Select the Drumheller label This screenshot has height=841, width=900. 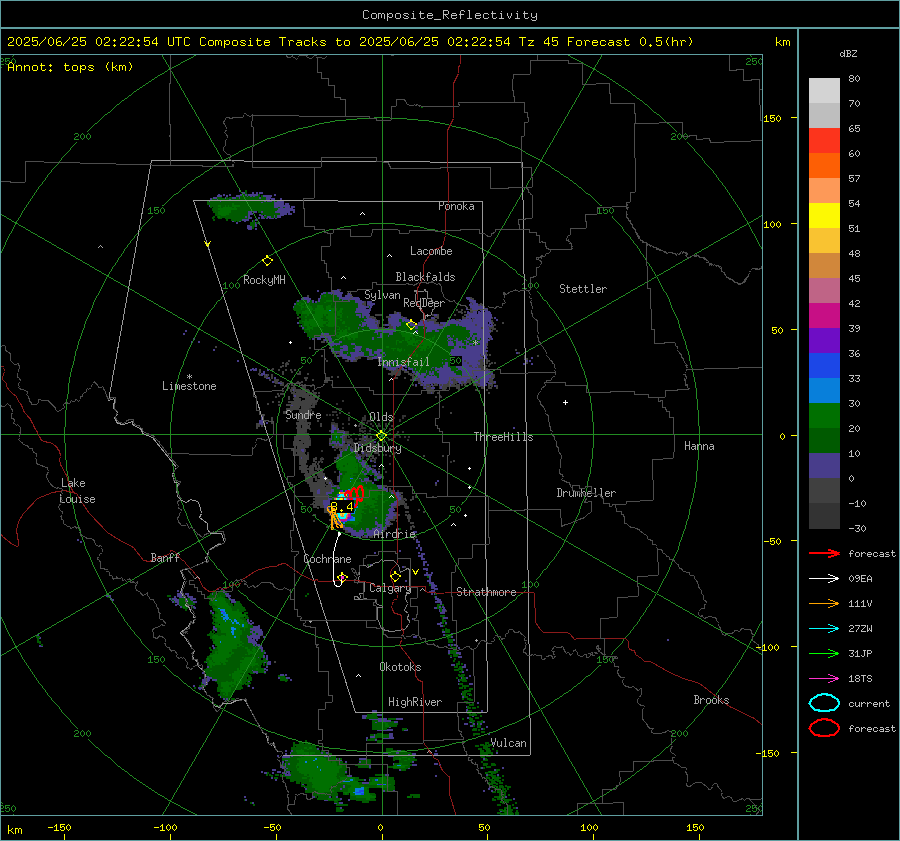[586, 493]
